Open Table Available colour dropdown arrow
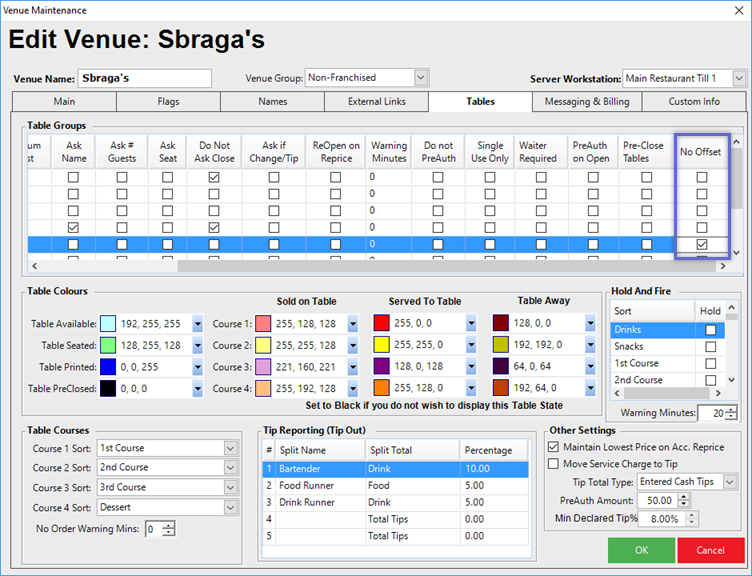Image resolution: width=752 pixels, height=576 pixels. pos(198,324)
